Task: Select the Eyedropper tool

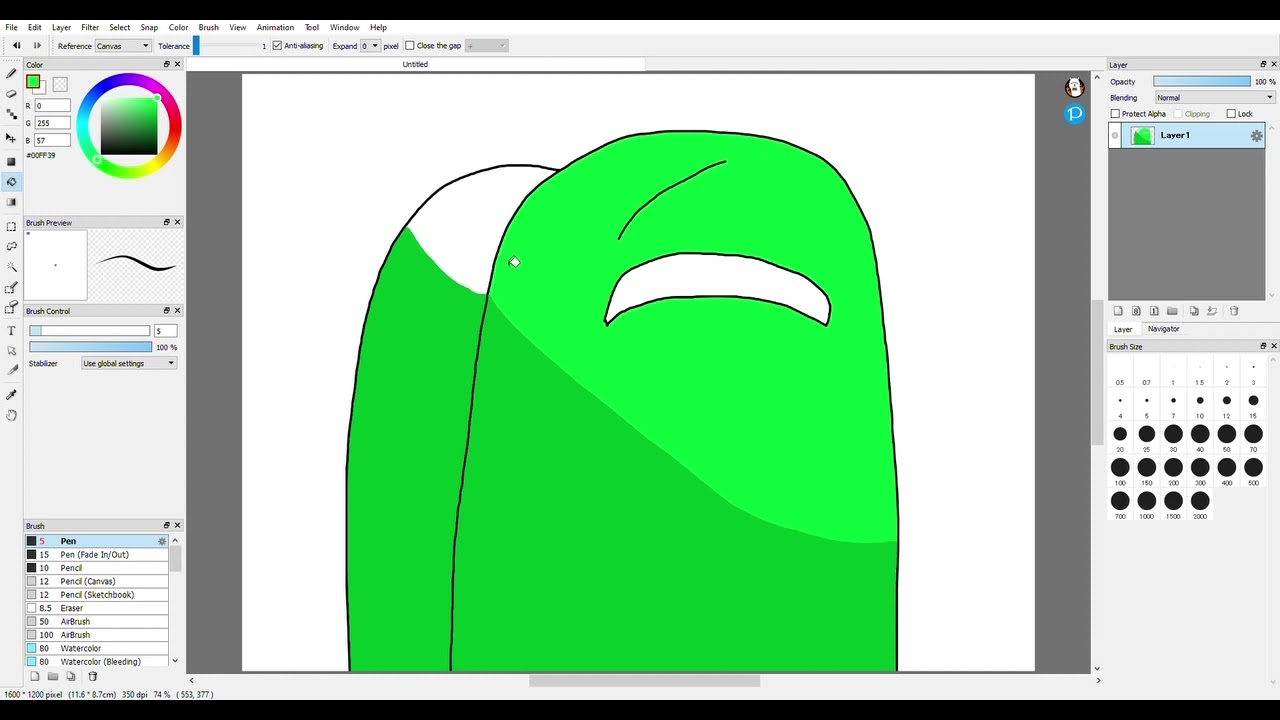Action: click(x=11, y=394)
